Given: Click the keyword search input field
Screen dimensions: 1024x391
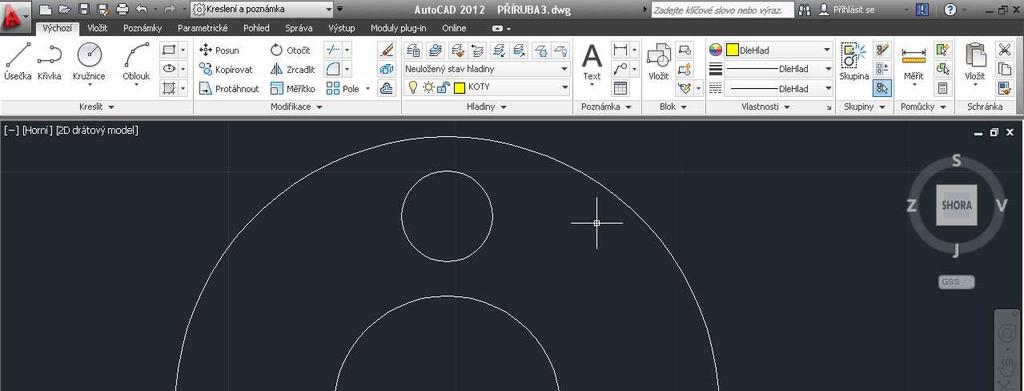Looking at the screenshot, I should [722, 10].
